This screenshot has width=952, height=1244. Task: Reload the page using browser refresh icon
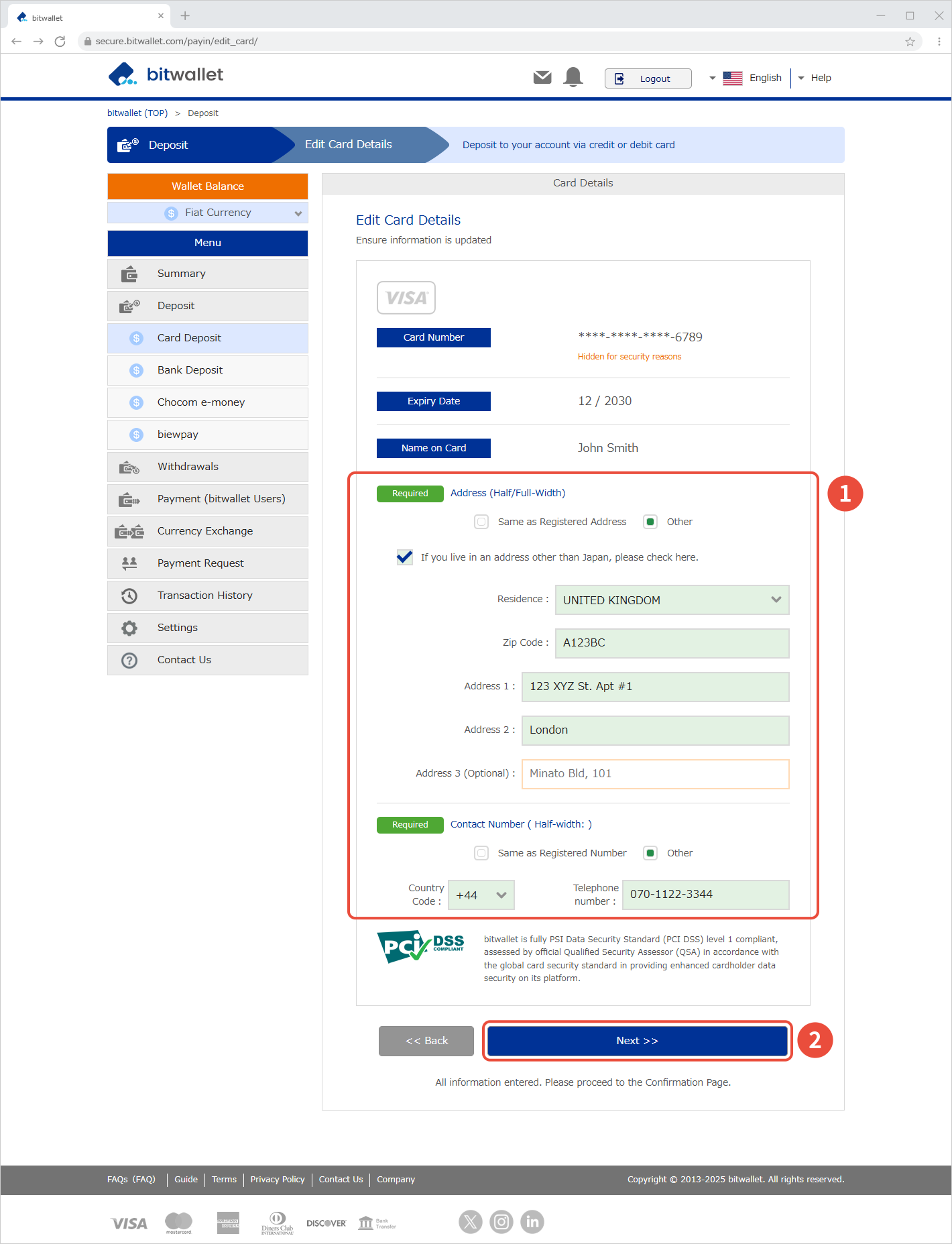click(x=60, y=42)
